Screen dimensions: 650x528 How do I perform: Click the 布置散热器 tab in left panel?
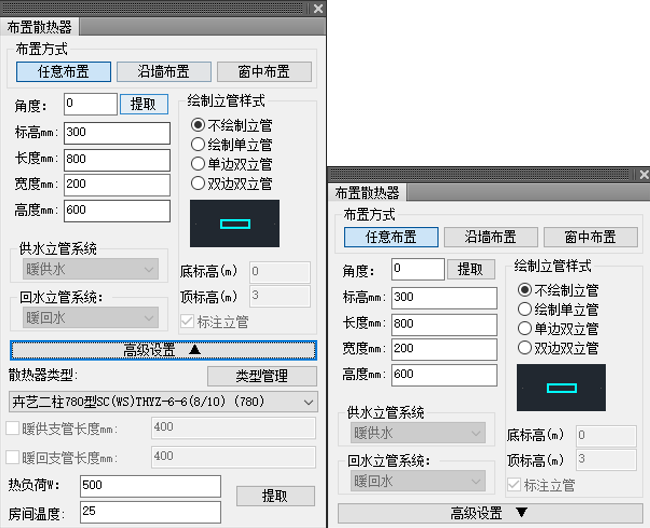point(41,28)
